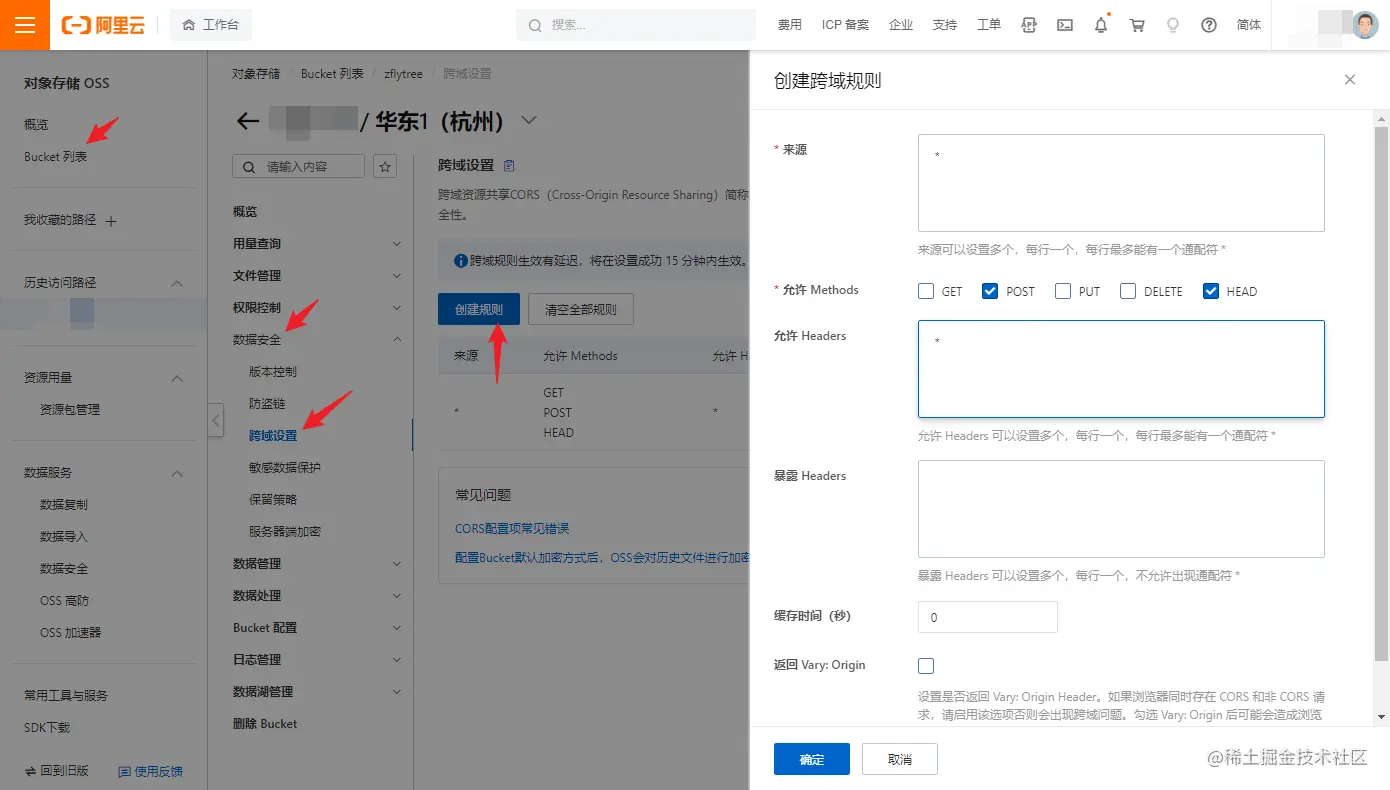Viewport: 1390px width, 790px height.
Task: Click the back arrow beside bucket name
Action: coord(248,122)
